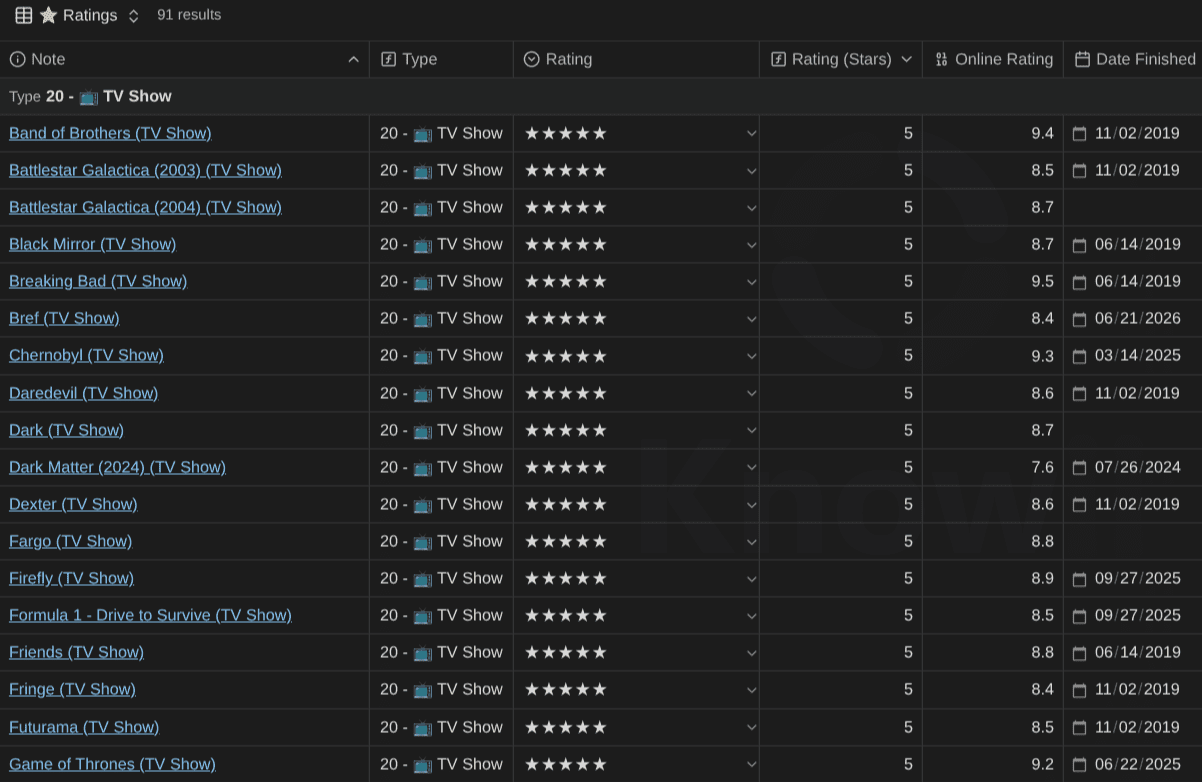
Task: Toggle sort arrow in Note column header
Action: pyautogui.click(x=353, y=60)
